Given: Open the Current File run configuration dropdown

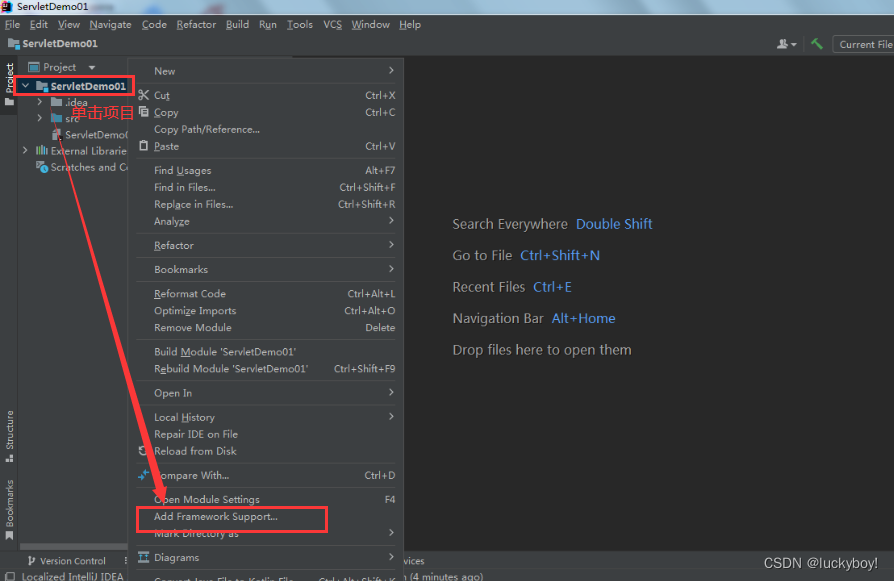Looking at the screenshot, I should click(x=863, y=44).
